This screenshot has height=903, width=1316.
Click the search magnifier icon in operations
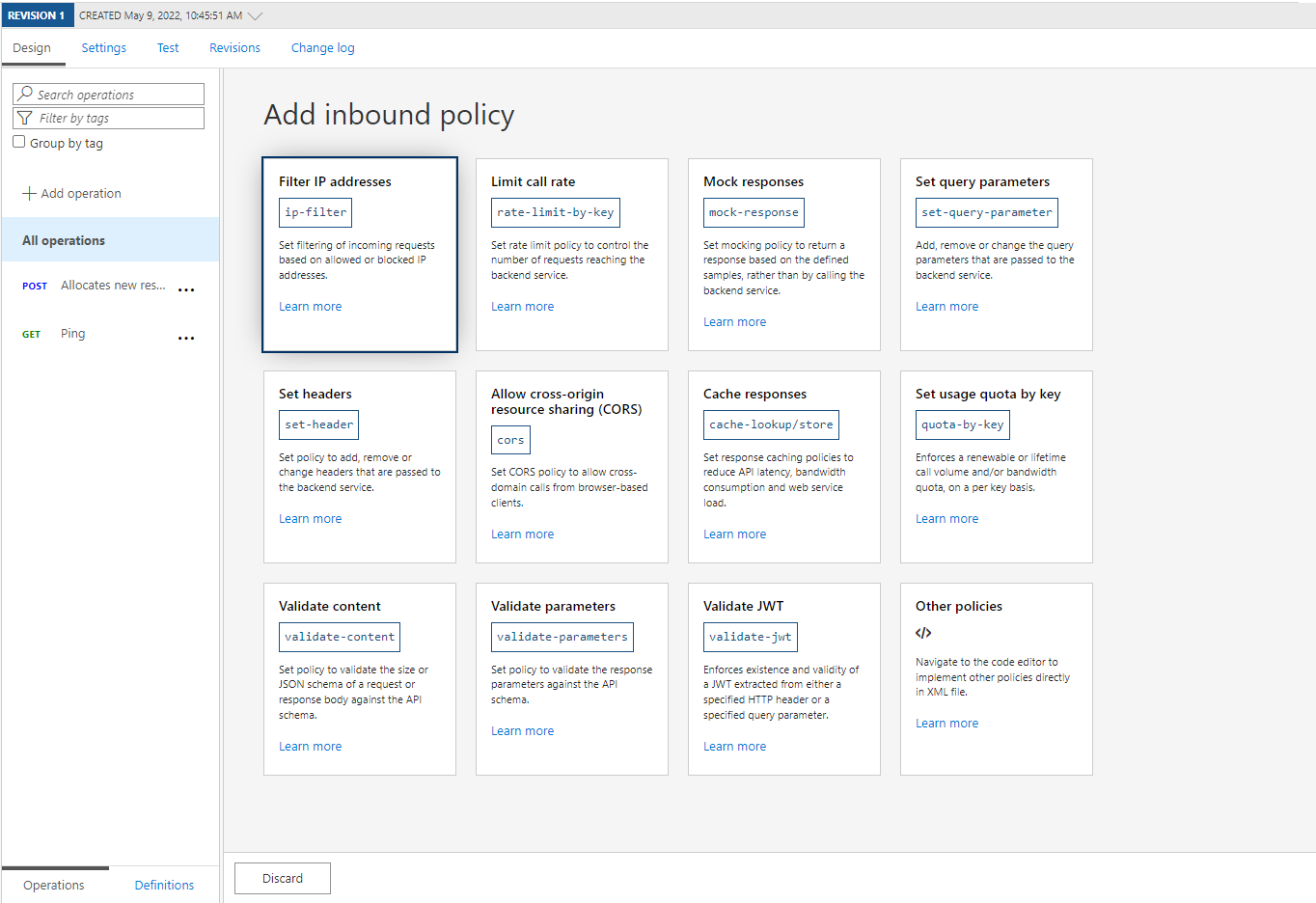[25, 95]
